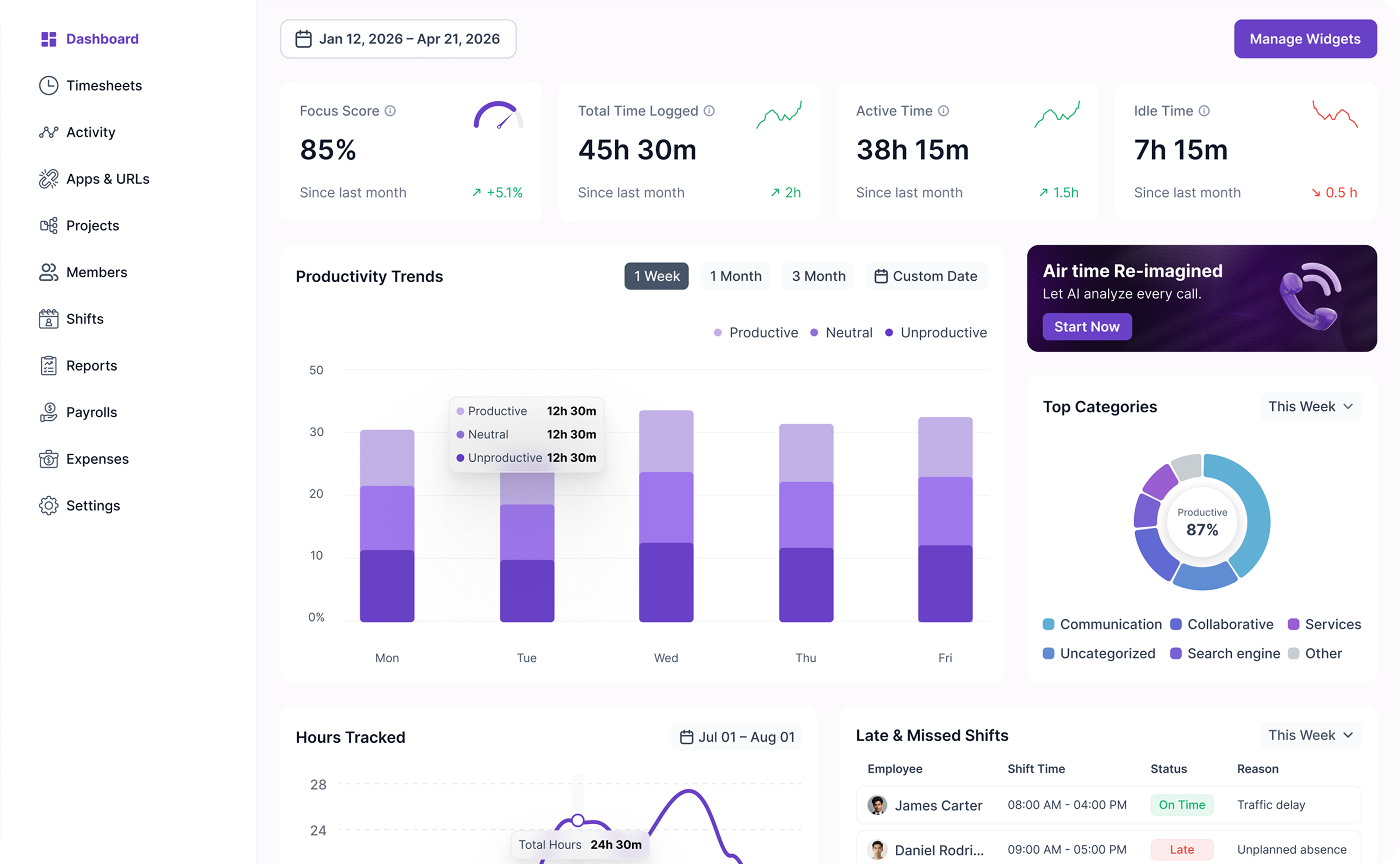Toggle Neutral series in chart legend
Screen dimensions: 1400x864
point(841,332)
